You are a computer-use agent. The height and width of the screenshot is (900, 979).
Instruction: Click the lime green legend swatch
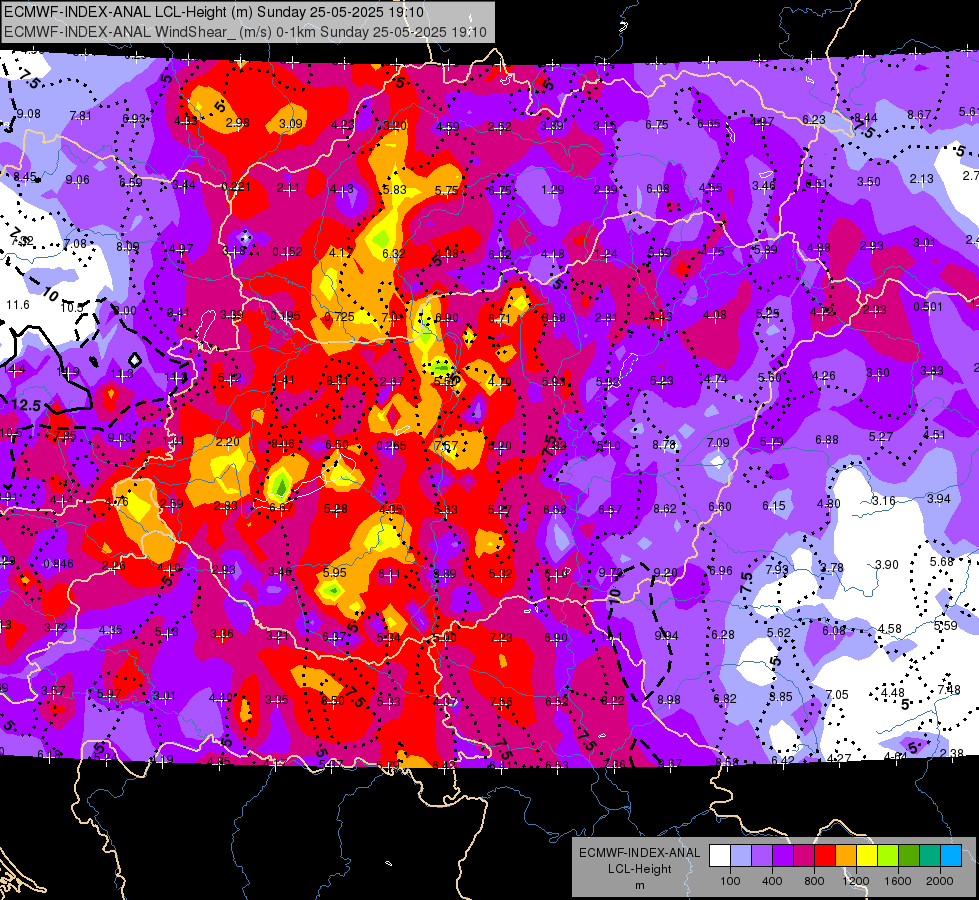[888, 855]
